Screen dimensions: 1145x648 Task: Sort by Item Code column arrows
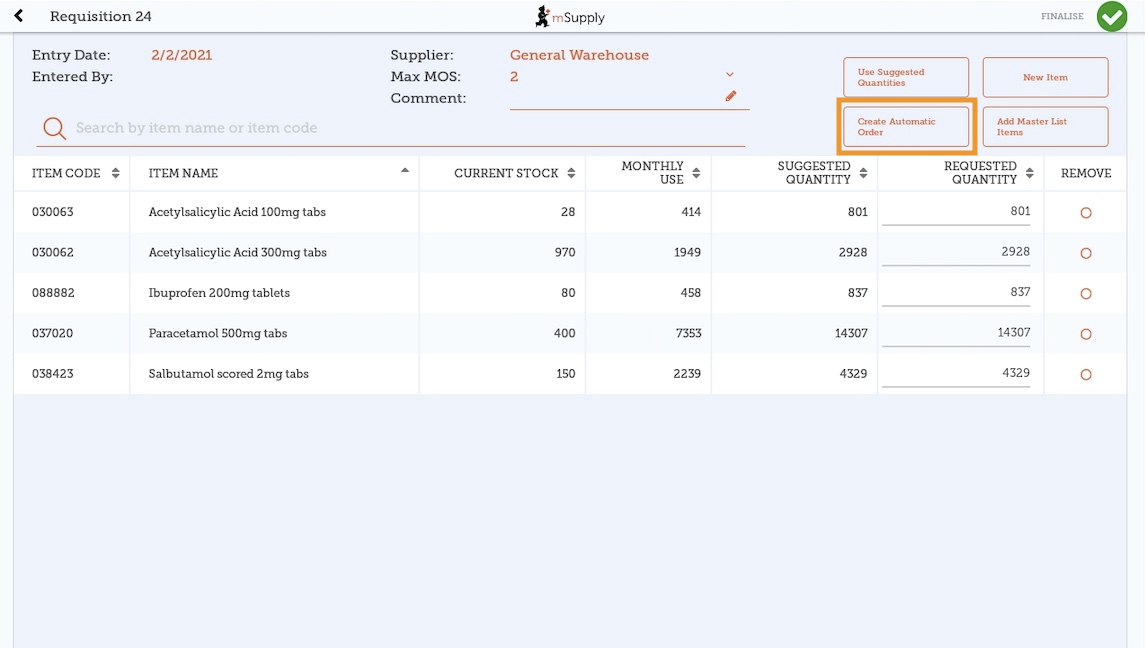[x=116, y=173]
